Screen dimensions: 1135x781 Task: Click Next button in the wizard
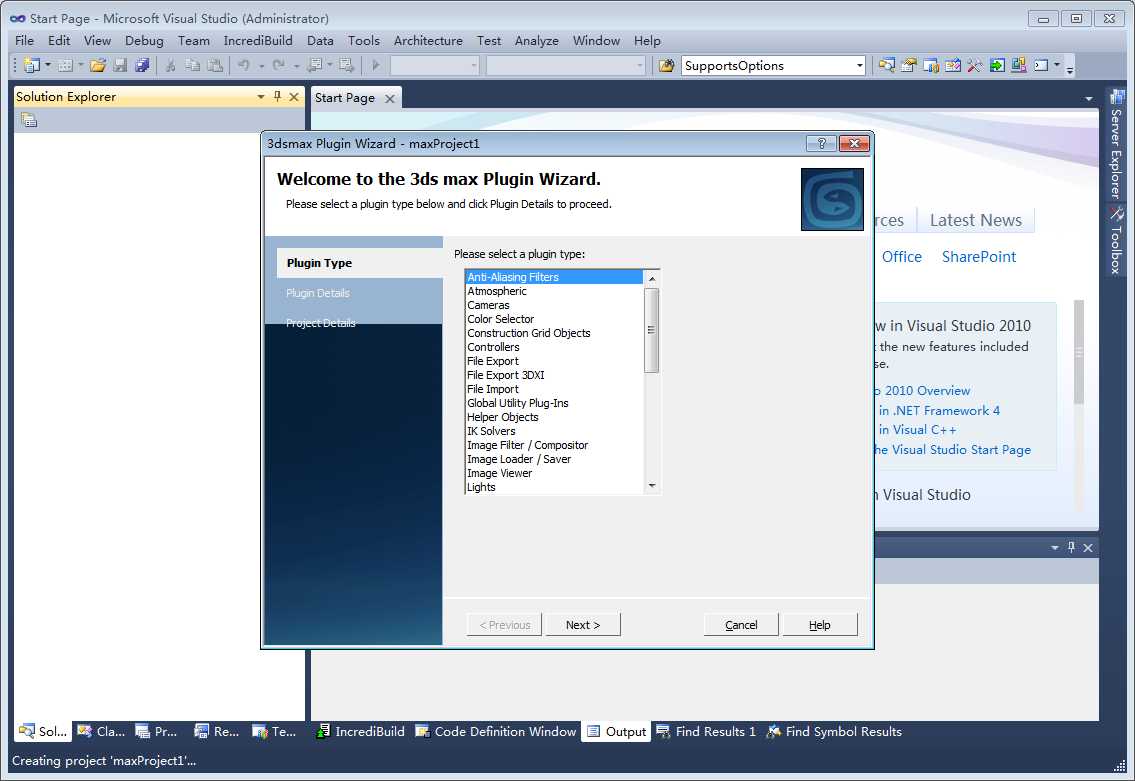pyautogui.click(x=583, y=625)
